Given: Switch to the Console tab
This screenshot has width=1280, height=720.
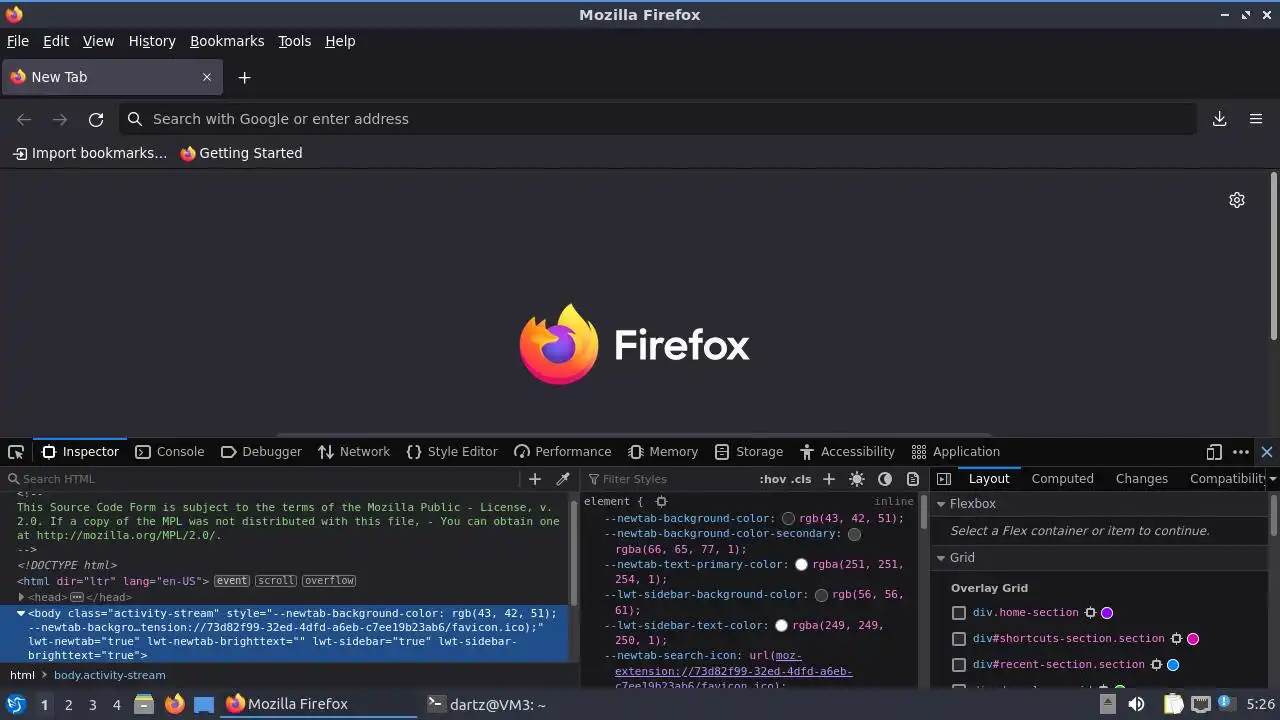Looking at the screenshot, I should [x=169, y=452].
